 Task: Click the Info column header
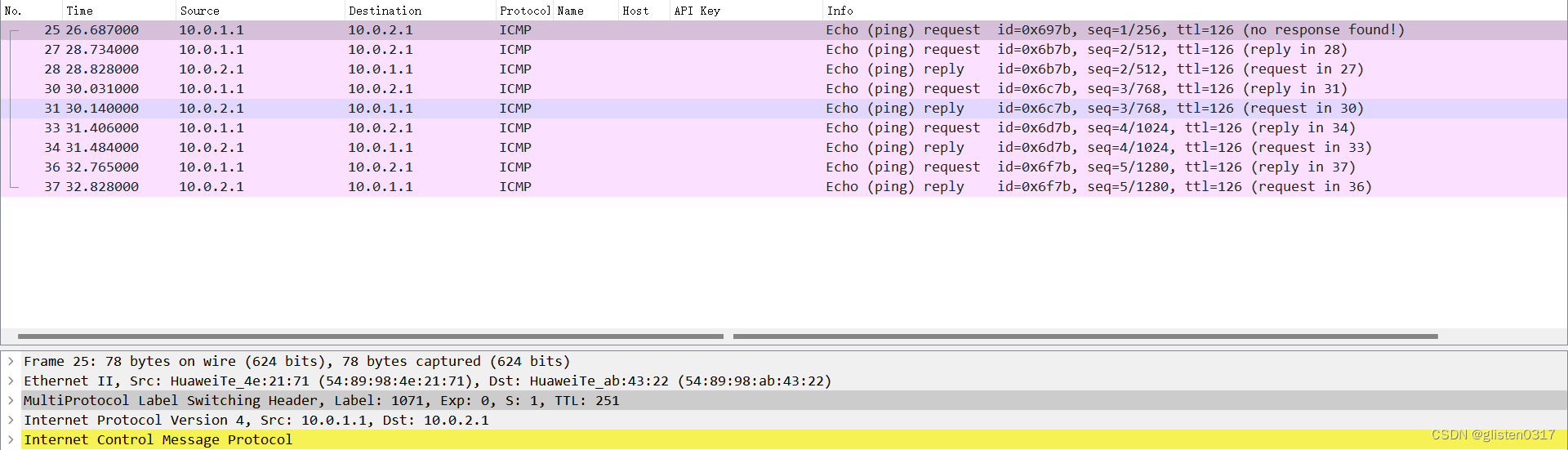point(1195,11)
